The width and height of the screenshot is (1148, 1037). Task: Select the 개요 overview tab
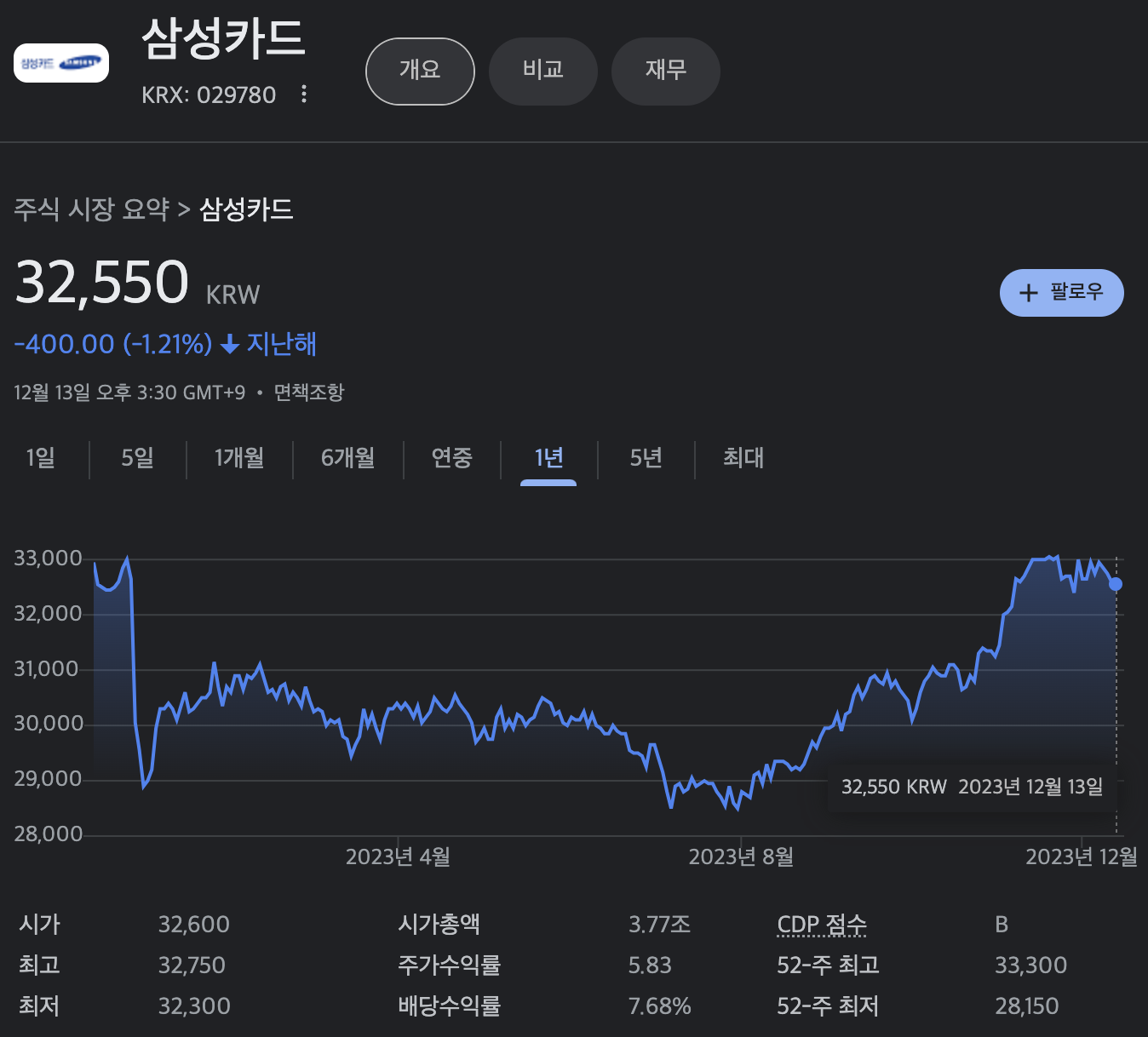tap(420, 72)
